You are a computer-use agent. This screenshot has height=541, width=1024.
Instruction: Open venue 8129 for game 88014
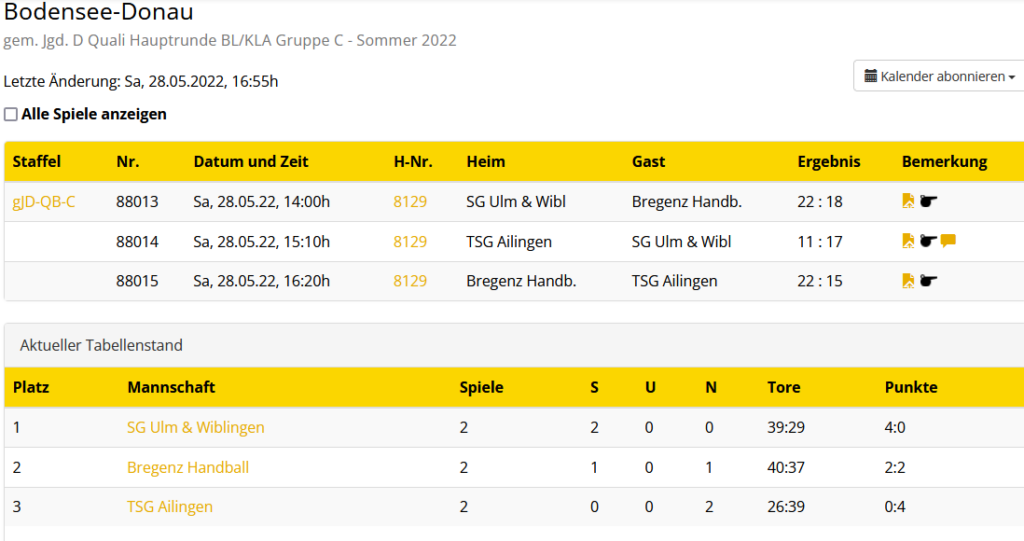point(410,242)
